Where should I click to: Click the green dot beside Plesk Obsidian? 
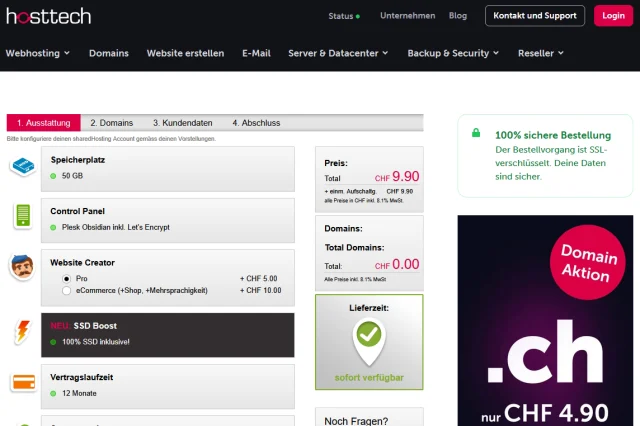coord(53,227)
